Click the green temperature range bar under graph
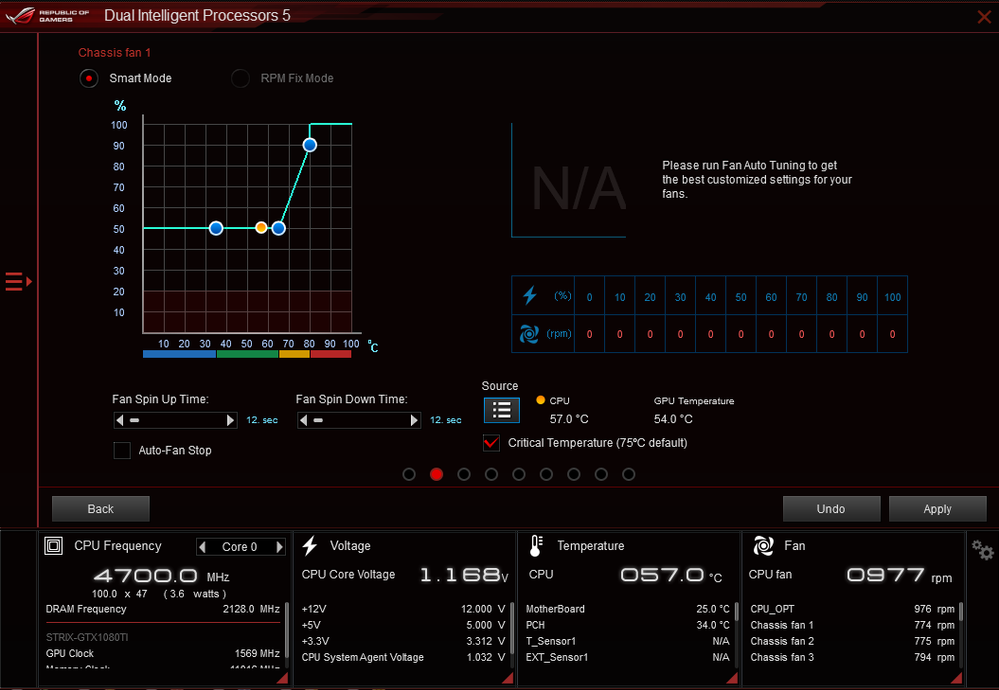This screenshot has width=999, height=690. tap(248, 354)
